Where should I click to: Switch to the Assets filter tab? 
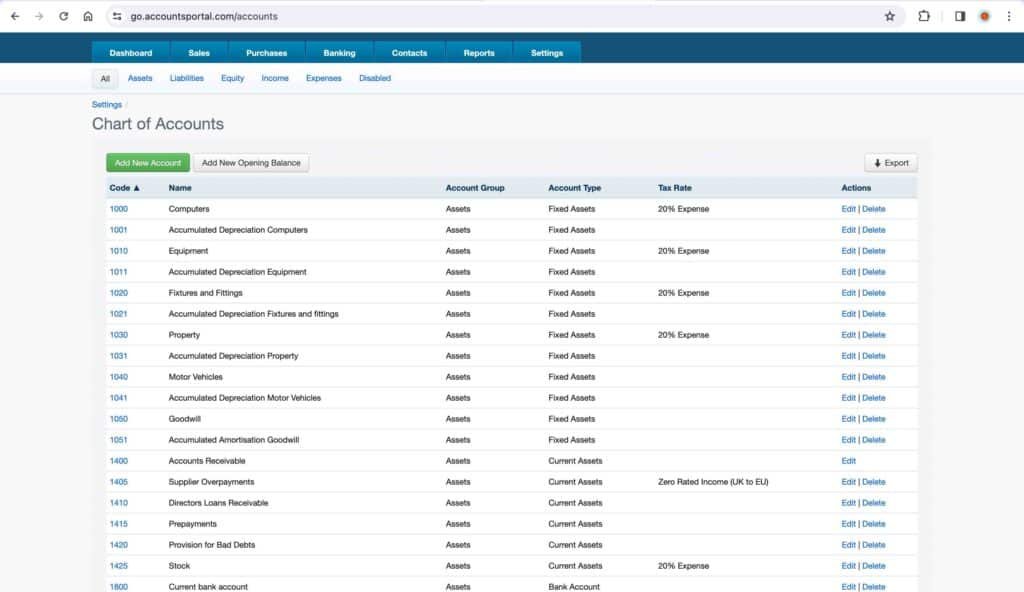140,77
